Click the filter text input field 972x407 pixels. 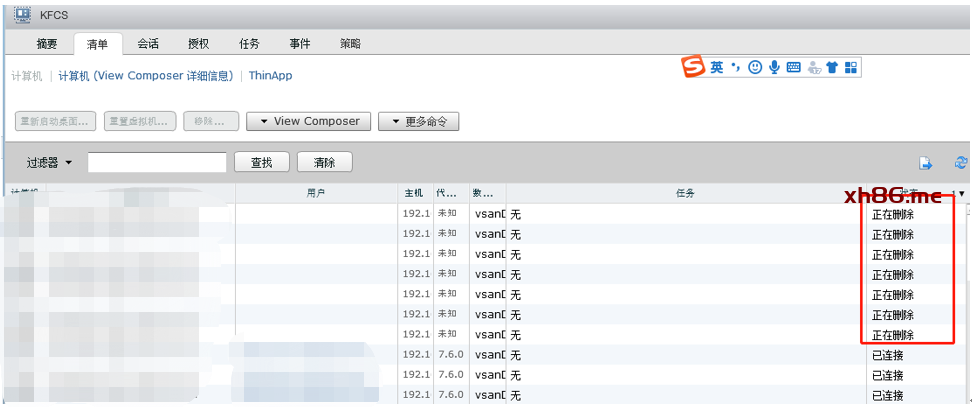point(157,163)
